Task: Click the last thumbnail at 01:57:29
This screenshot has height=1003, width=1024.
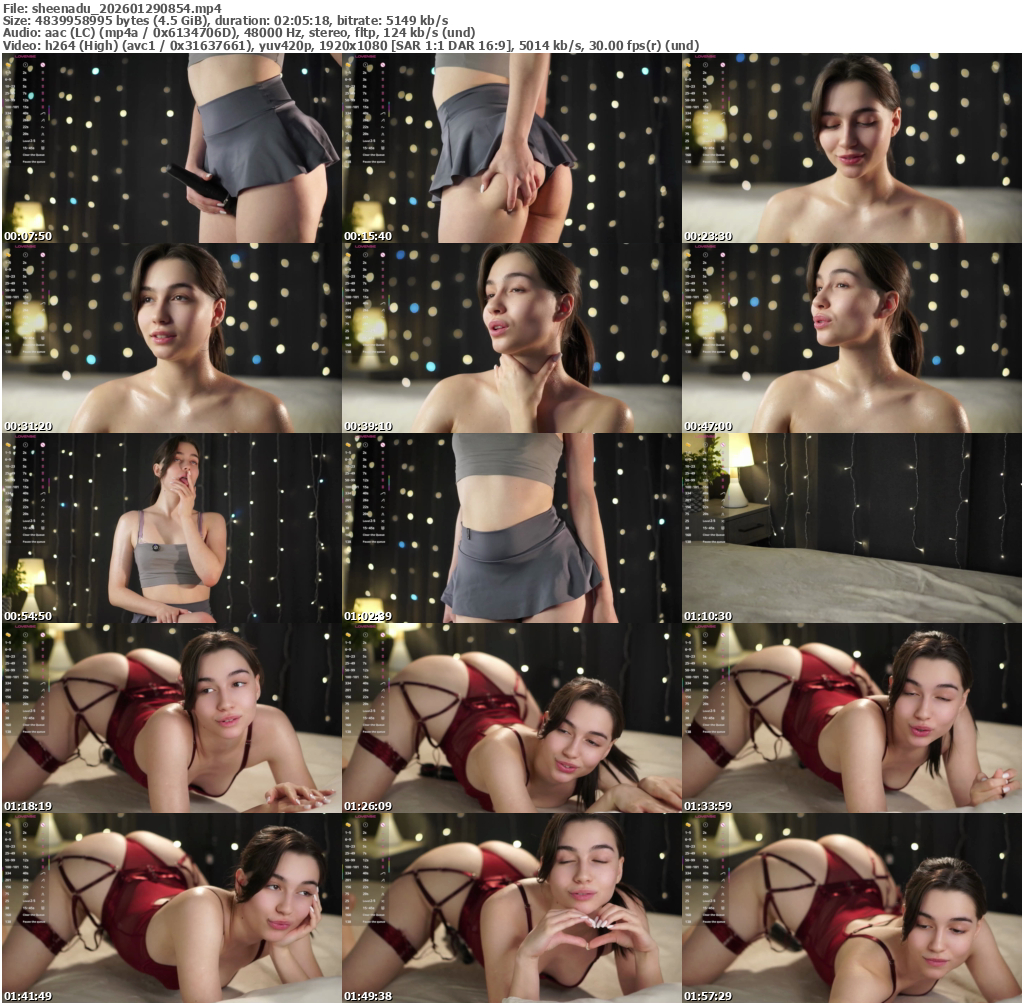Action: pyautogui.click(x=851, y=908)
